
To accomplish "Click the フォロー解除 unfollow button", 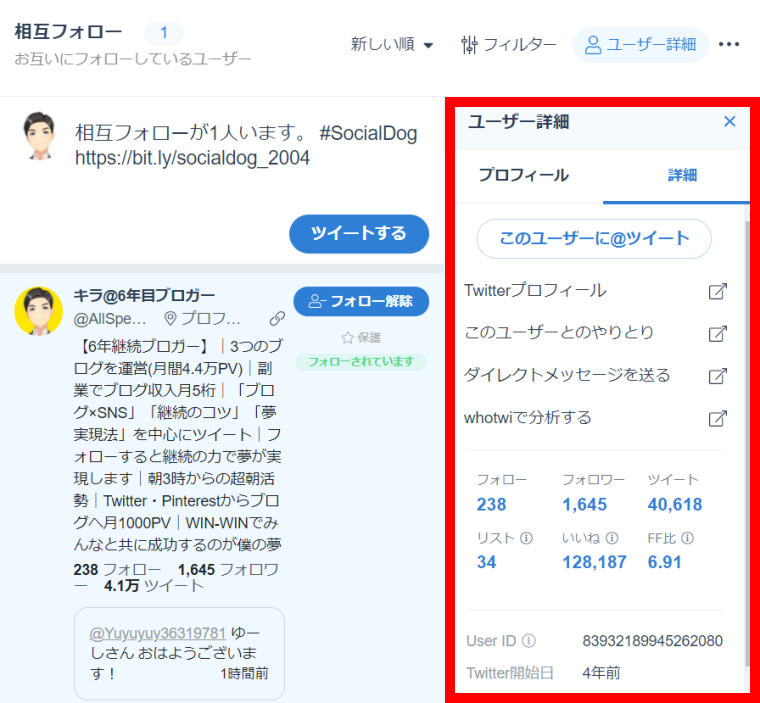I will (360, 301).
